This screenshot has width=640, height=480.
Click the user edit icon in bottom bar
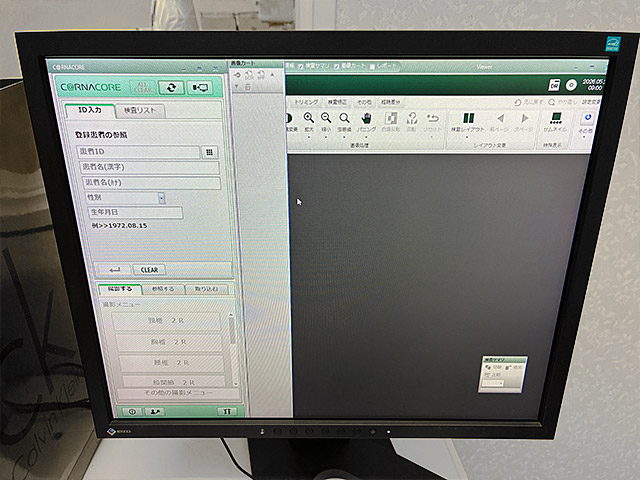(155, 411)
